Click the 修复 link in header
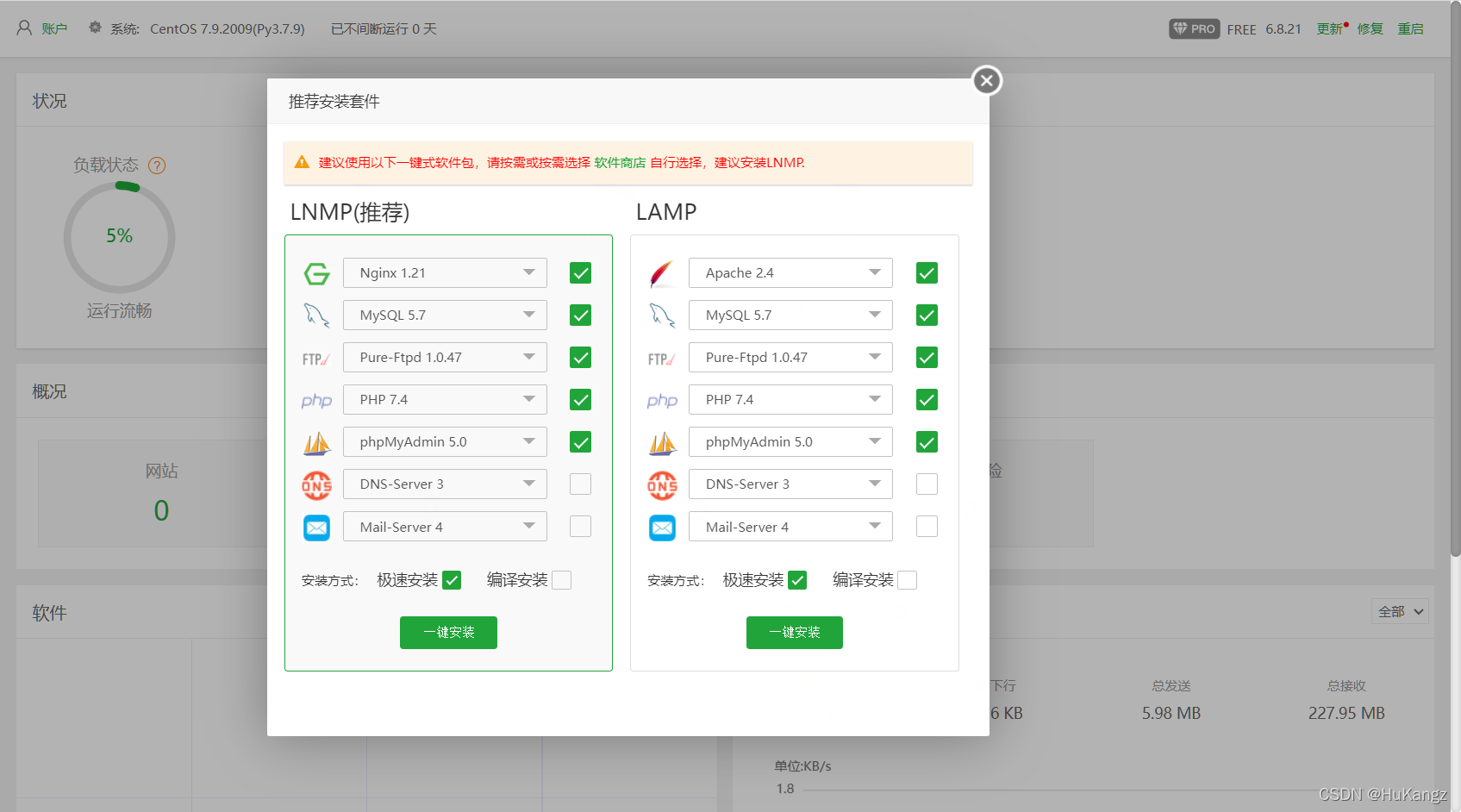1461x812 pixels. (x=1370, y=28)
